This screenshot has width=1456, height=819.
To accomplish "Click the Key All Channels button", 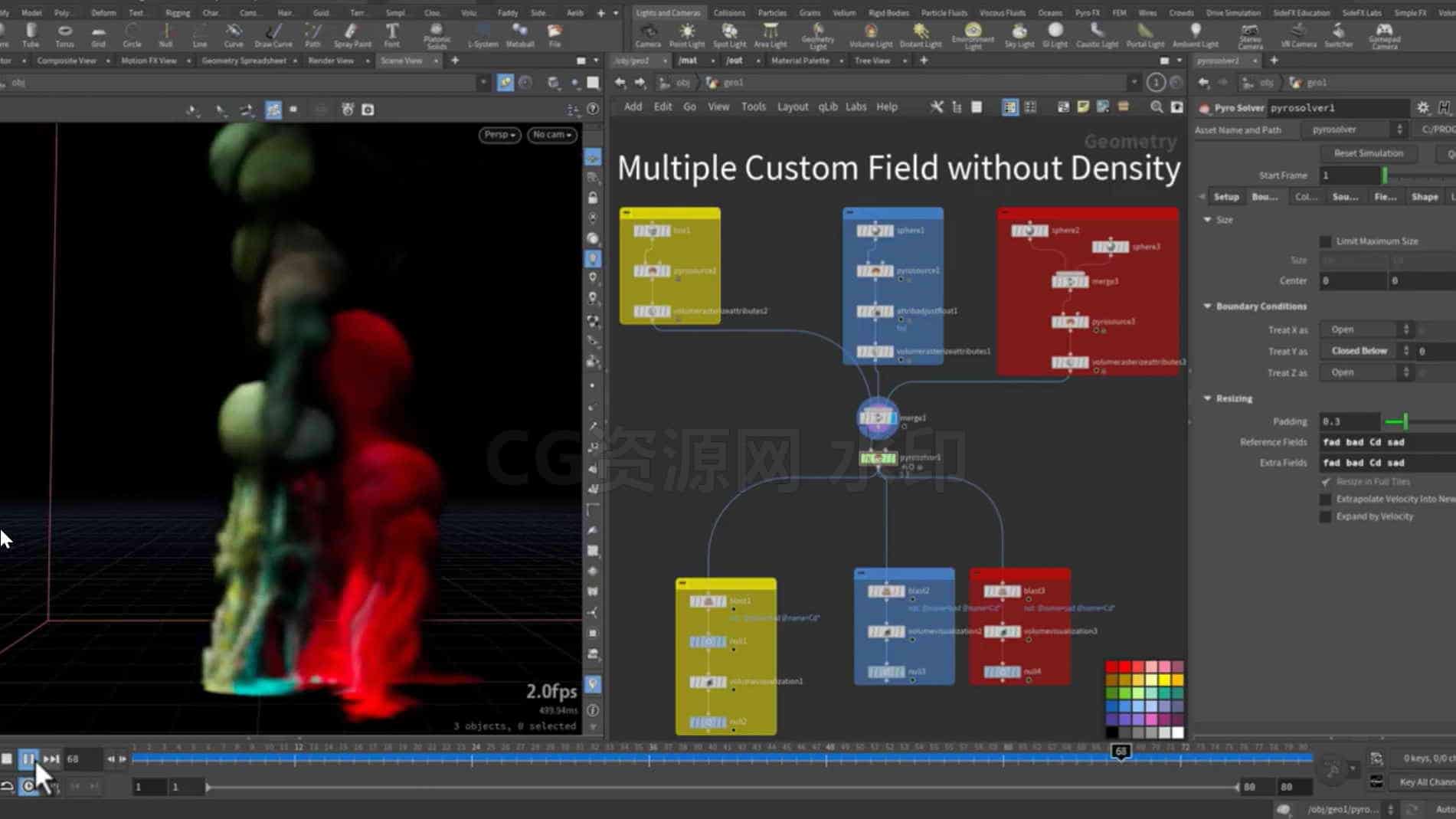I will click(1426, 782).
